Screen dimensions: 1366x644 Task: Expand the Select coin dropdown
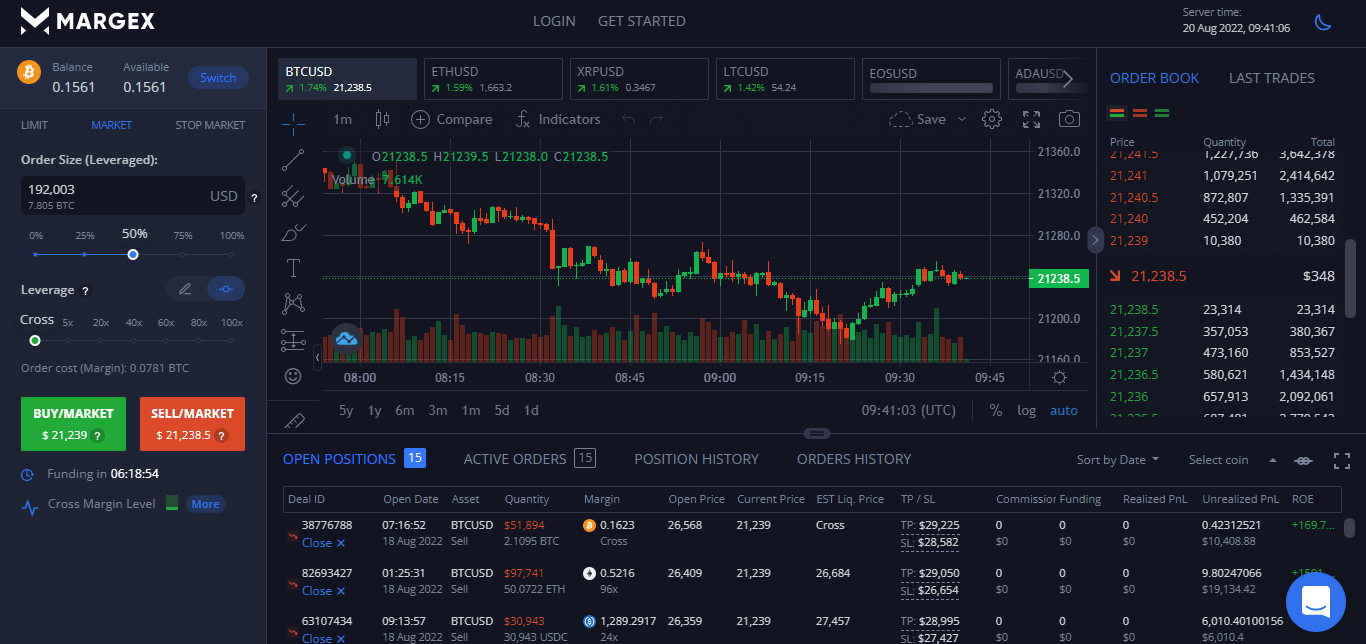tap(1232, 460)
